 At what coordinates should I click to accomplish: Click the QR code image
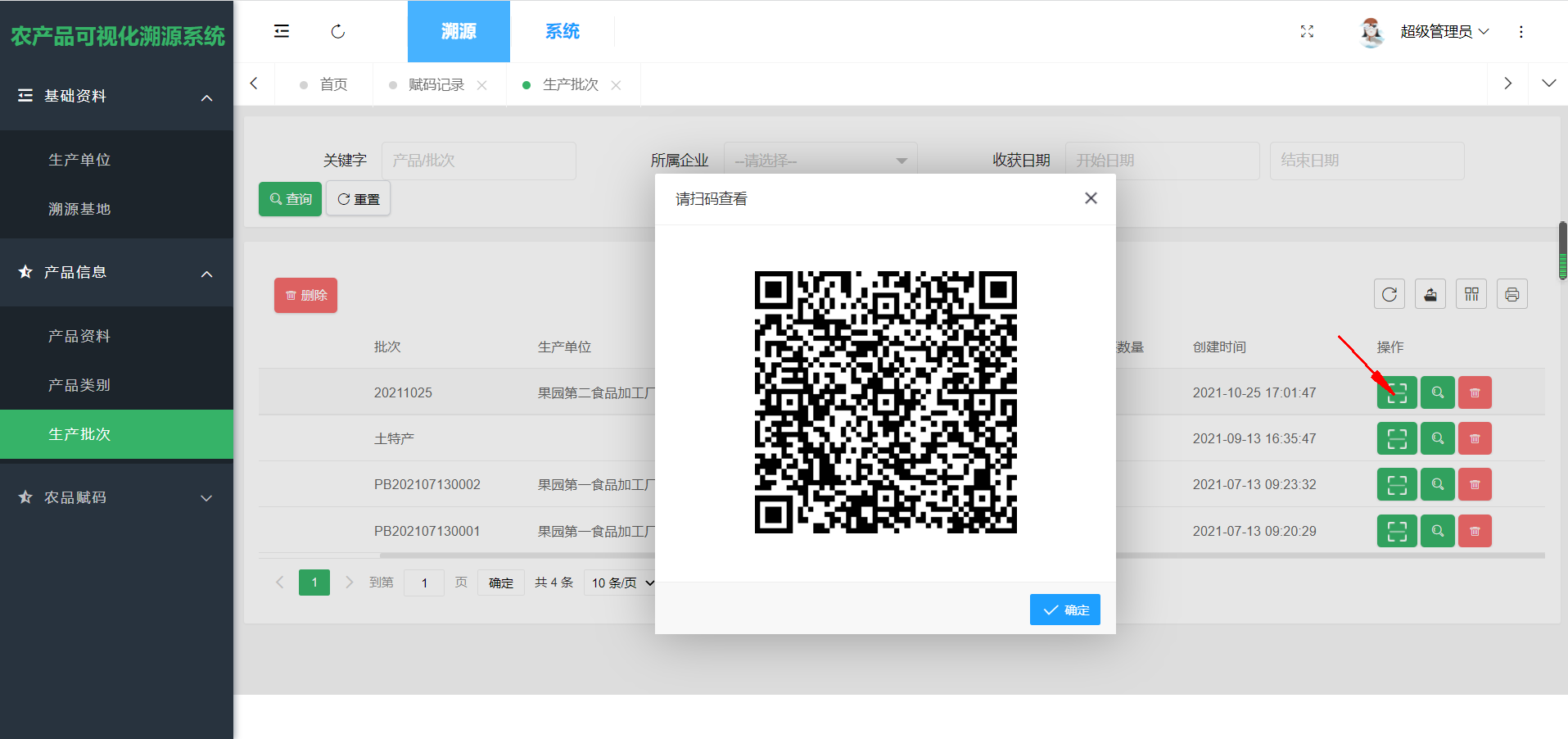point(885,402)
